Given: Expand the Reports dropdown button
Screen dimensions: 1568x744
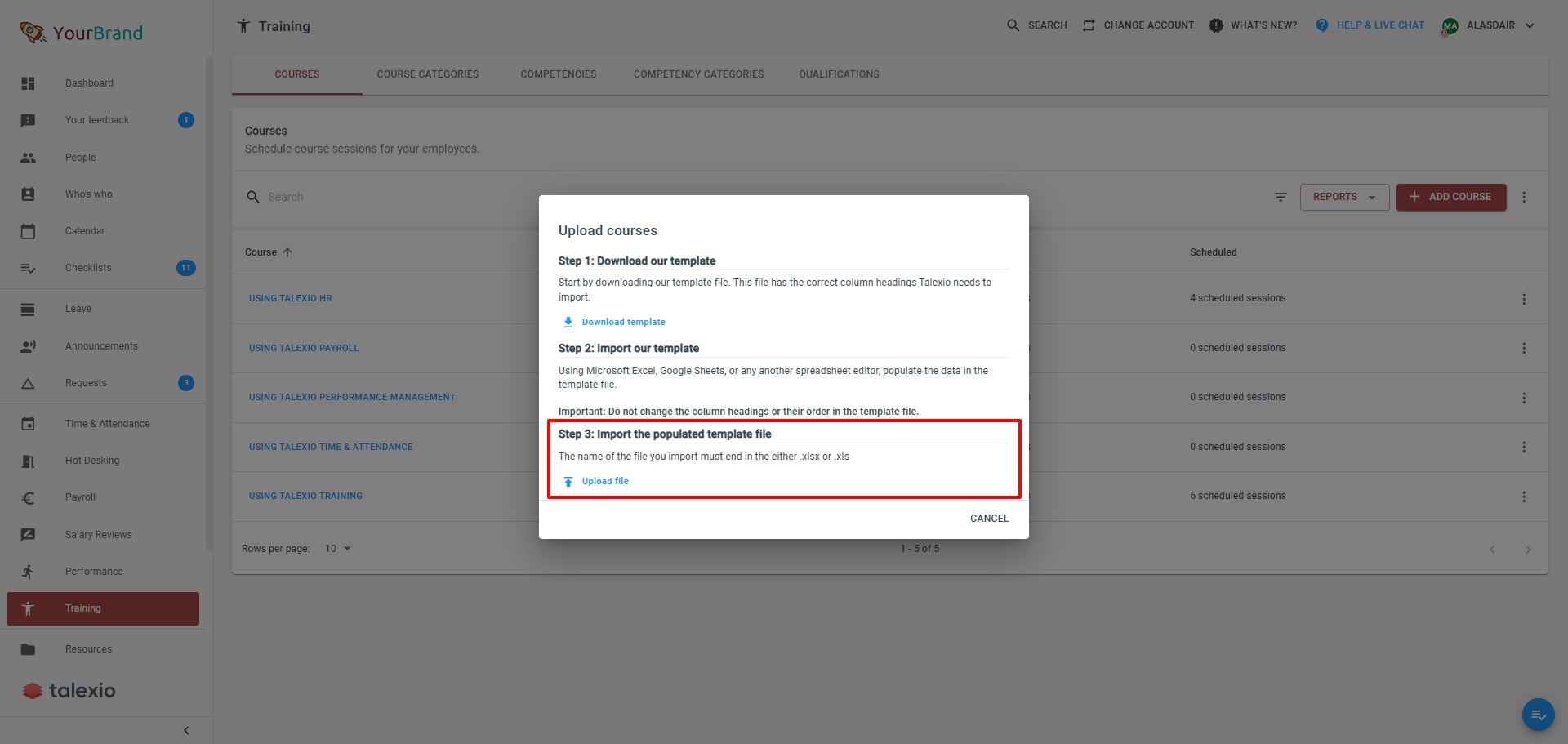Looking at the screenshot, I should point(1344,197).
